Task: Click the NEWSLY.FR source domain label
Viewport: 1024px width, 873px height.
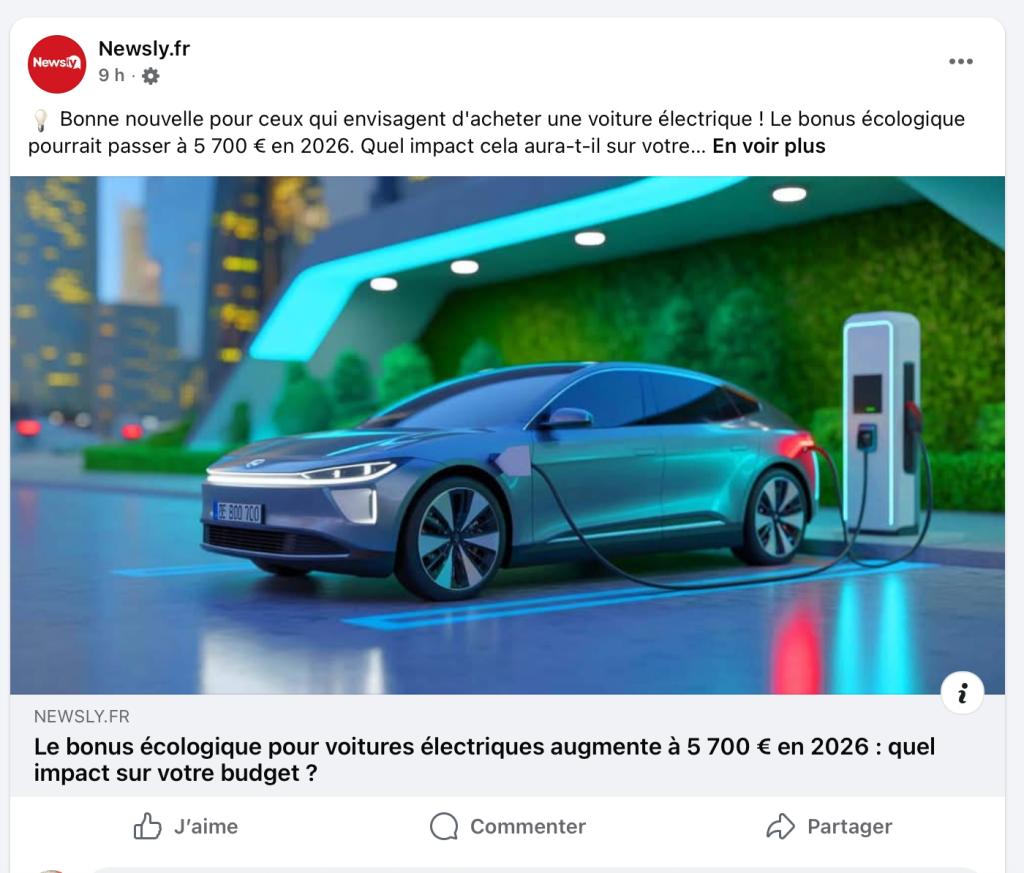Action: [82, 716]
